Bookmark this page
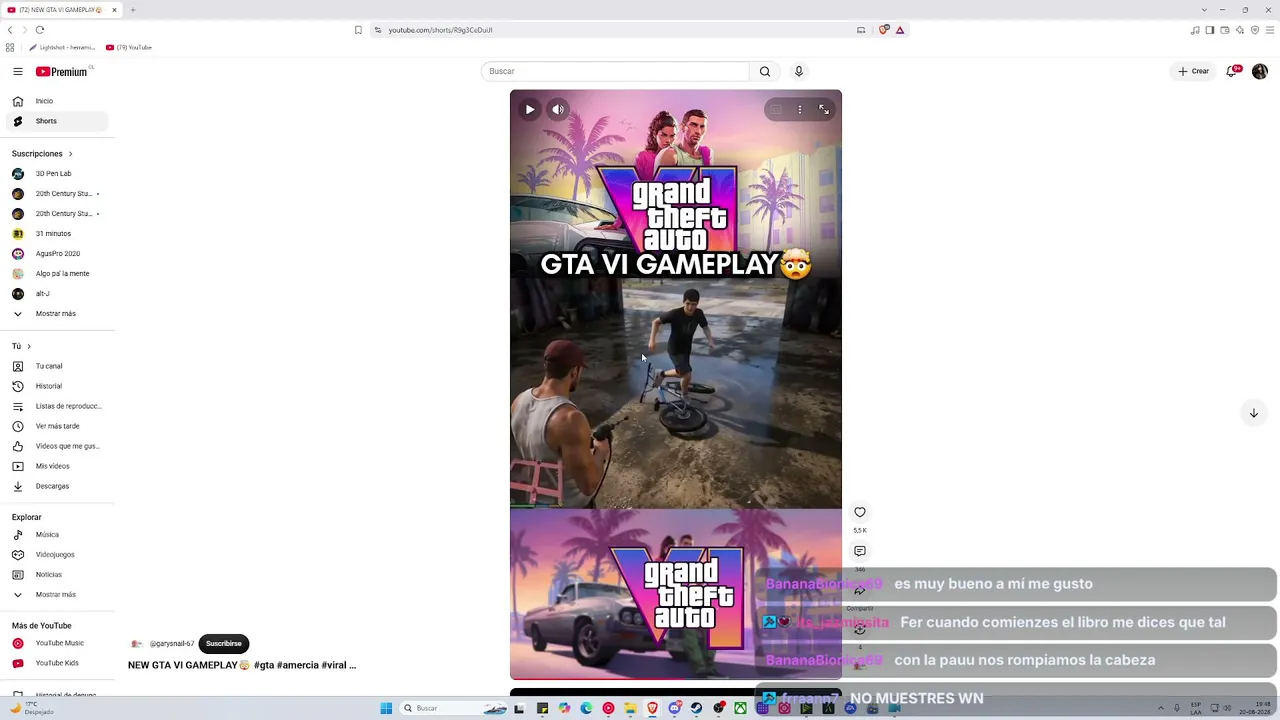Screen dimensions: 1280x720 tap(358, 30)
